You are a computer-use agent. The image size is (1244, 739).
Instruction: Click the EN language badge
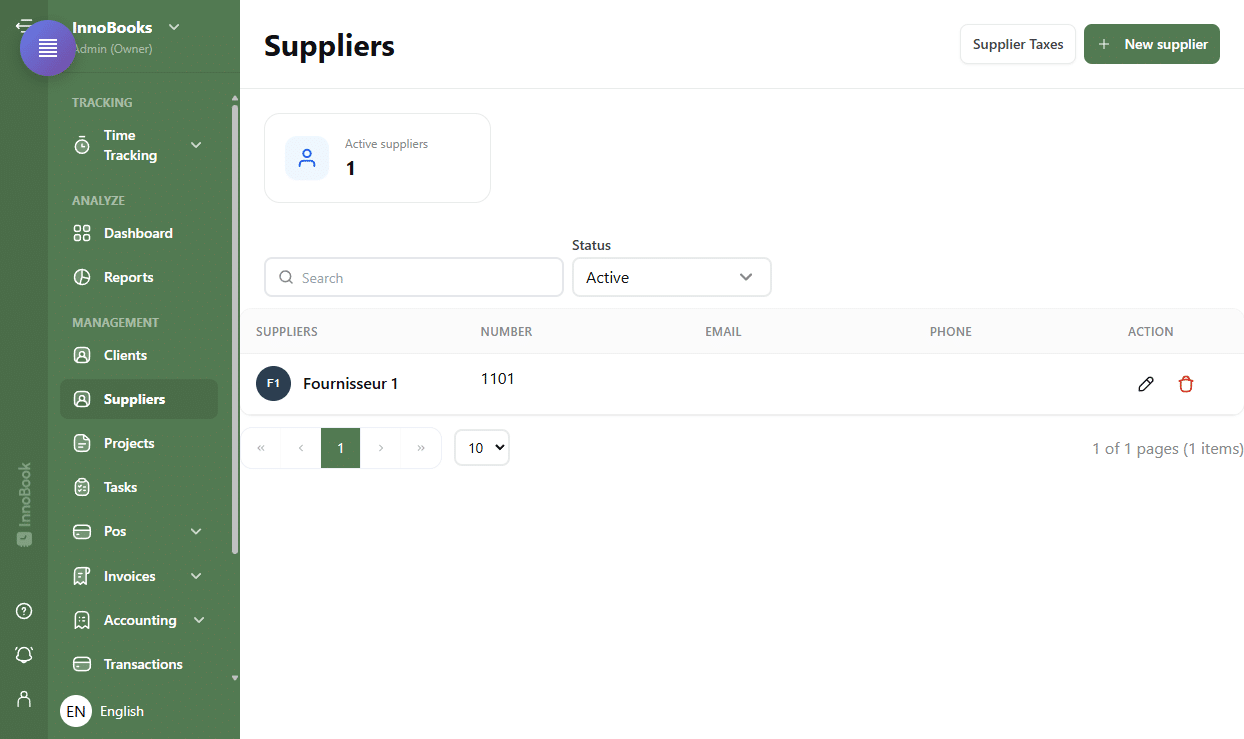(76, 711)
